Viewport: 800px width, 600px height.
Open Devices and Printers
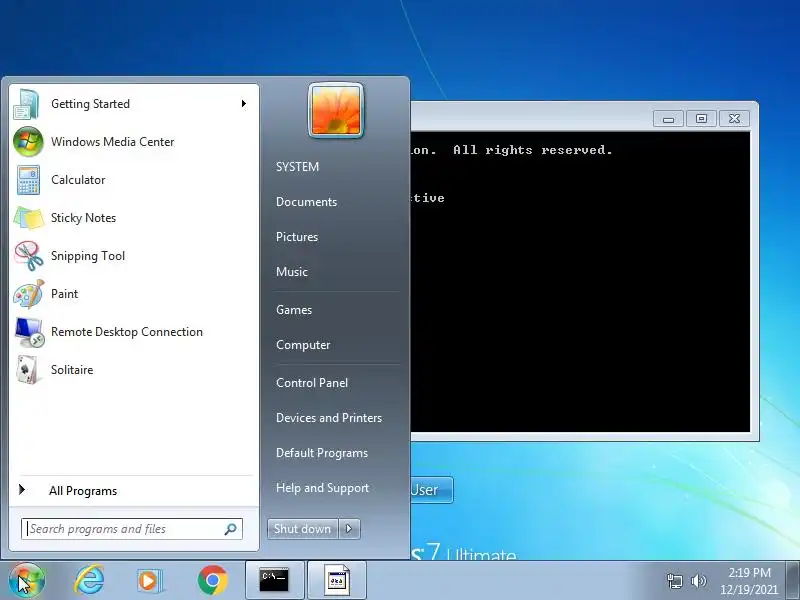329,418
